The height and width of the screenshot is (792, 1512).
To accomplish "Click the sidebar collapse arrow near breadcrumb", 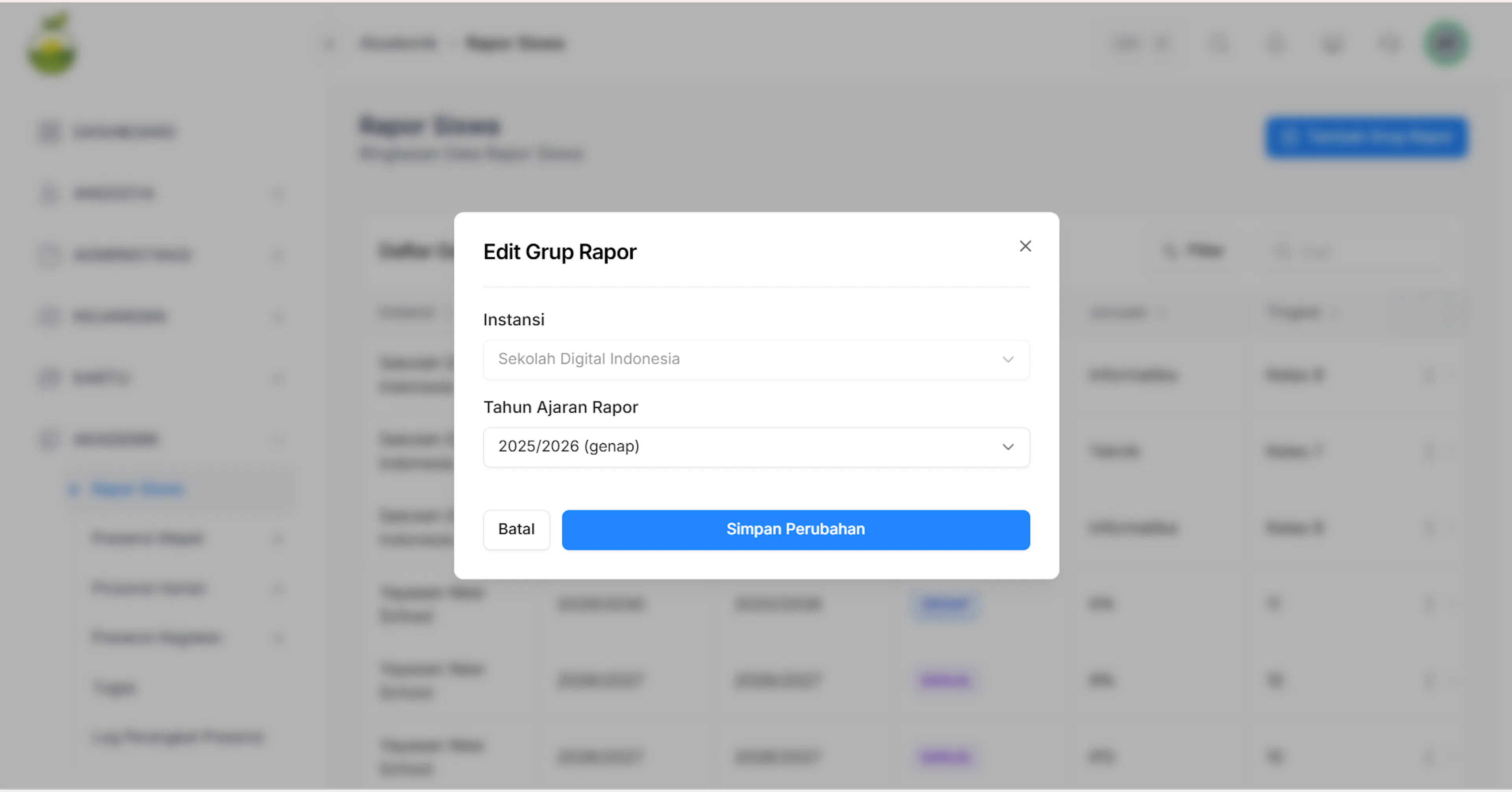I will [329, 43].
